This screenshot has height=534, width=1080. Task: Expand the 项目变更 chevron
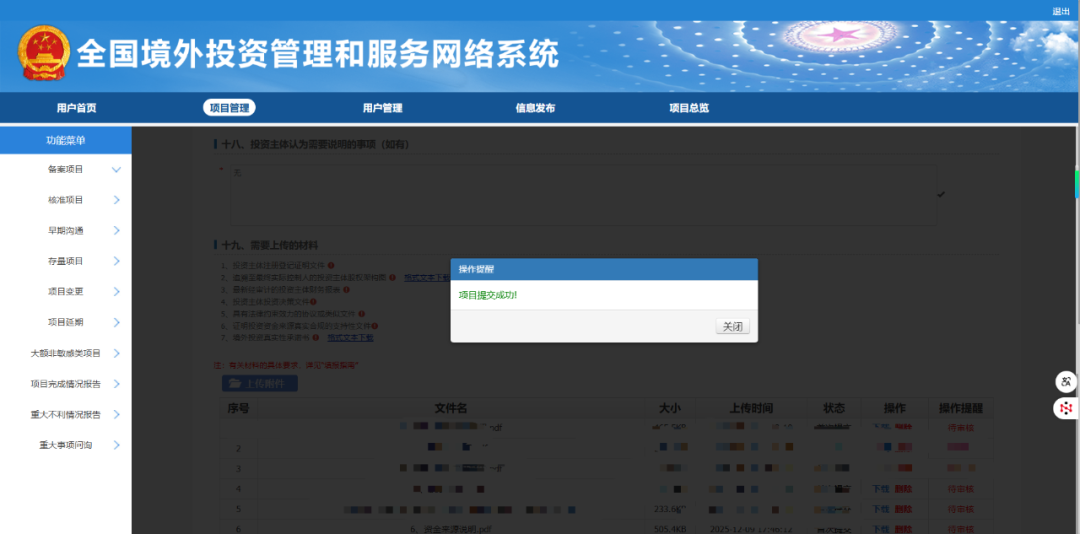[116, 291]
